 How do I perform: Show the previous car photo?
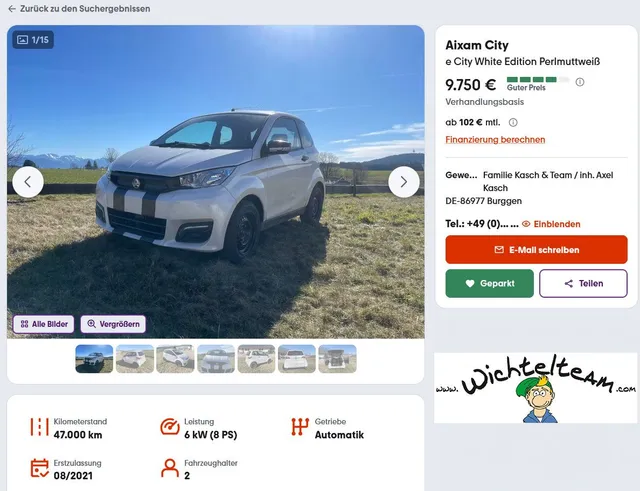click(28, 182)
